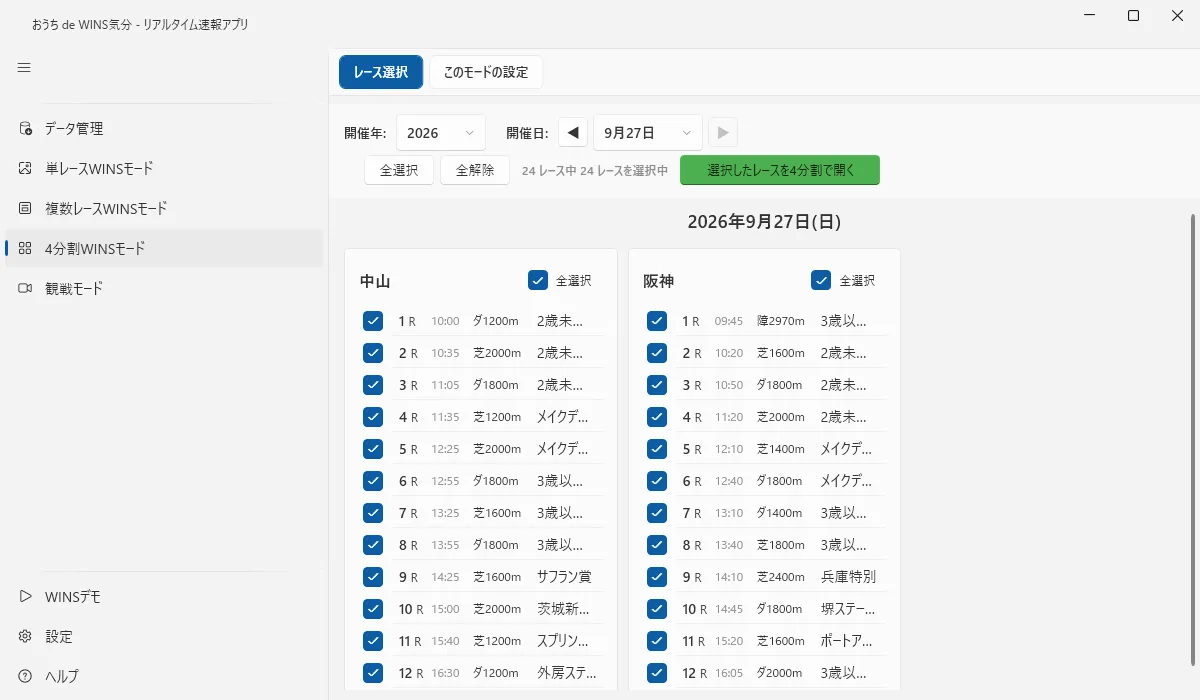Uncheck 阪神 11R 15:20 race
The image size is (1200, 700).
coord(657,641)
